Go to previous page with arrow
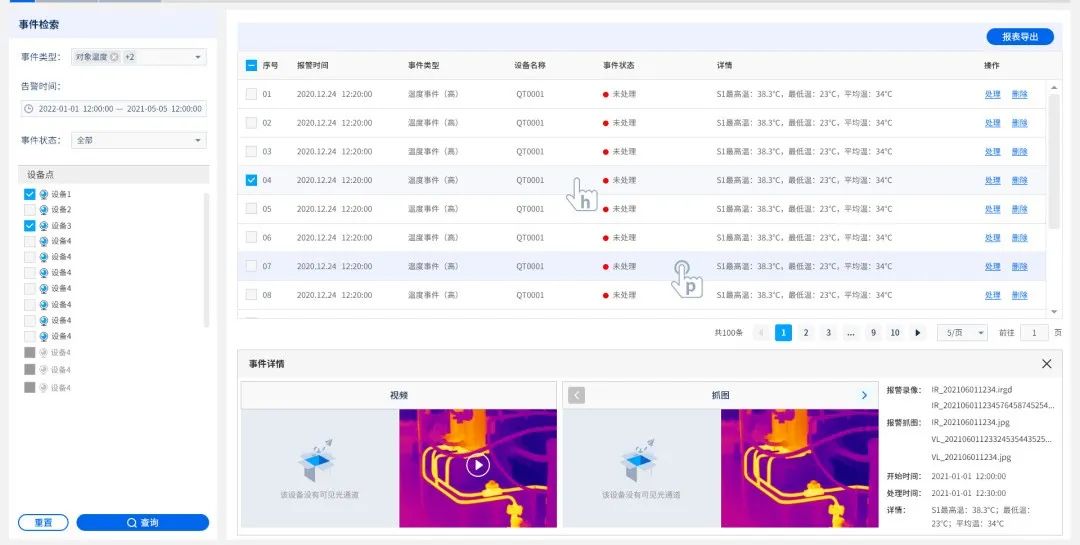 pos(761,333)
